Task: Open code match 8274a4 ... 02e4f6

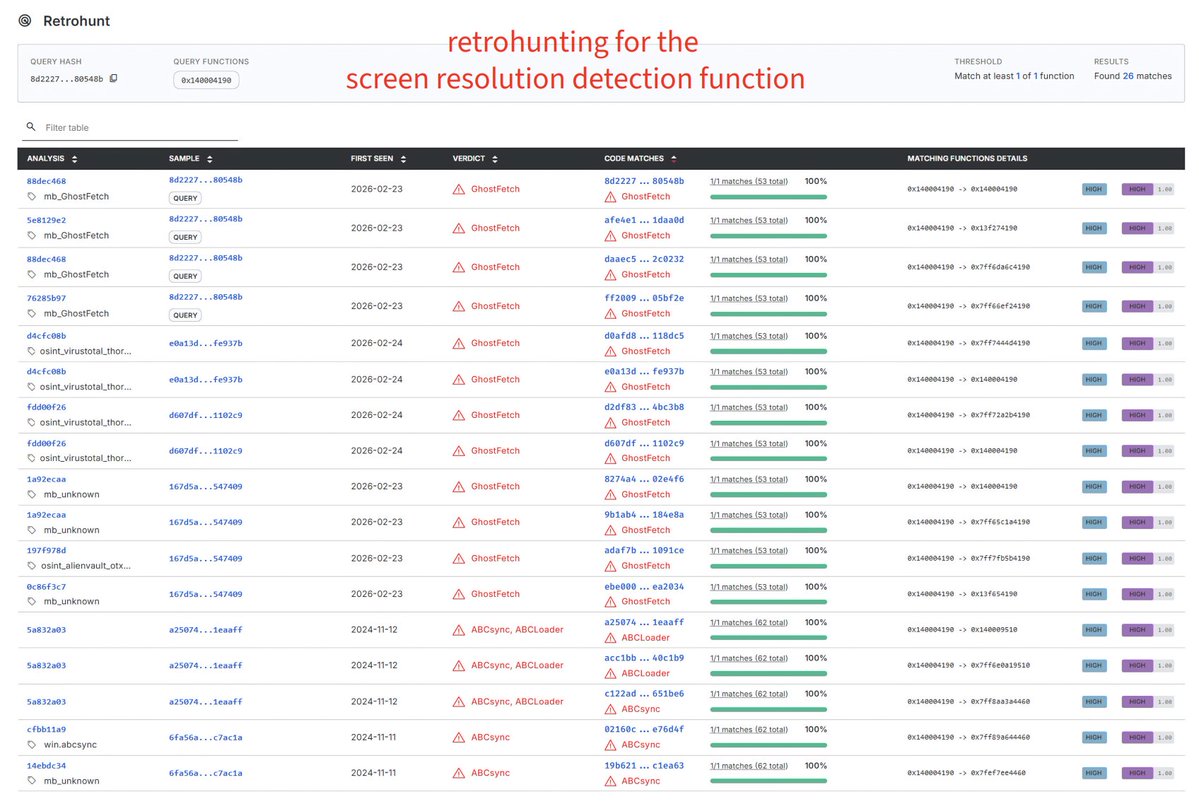Action: tap(644, 479)
